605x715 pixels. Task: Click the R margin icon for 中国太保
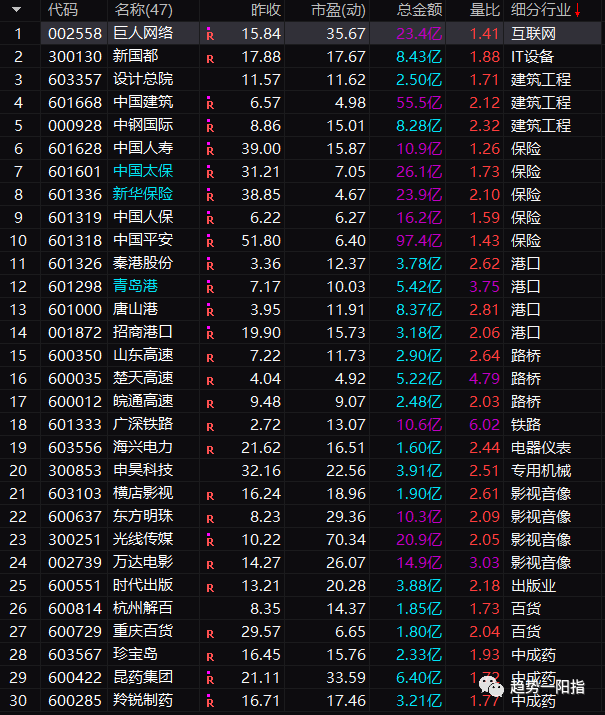coord(210,172)
